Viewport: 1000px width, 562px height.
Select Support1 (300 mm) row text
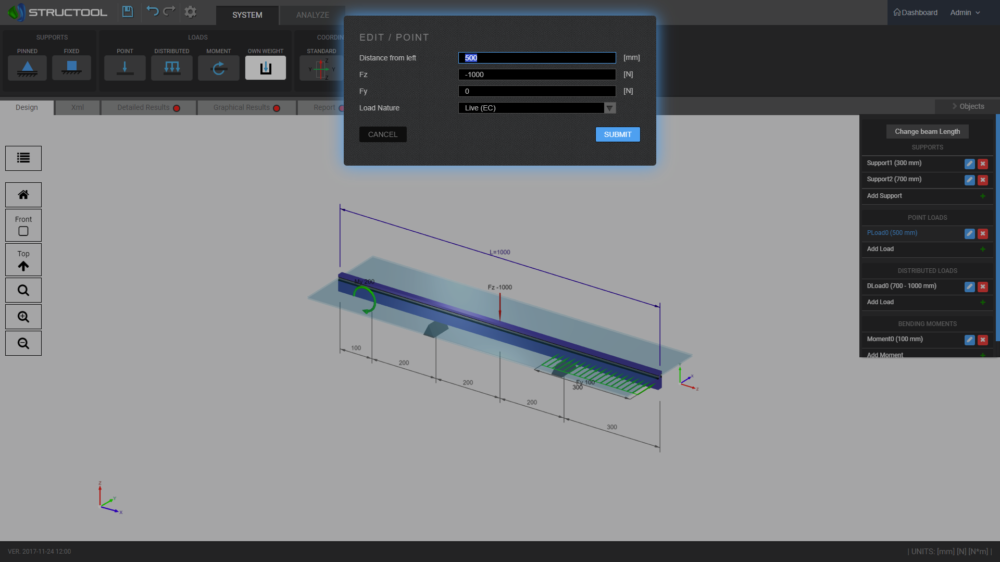click(893, 163)
